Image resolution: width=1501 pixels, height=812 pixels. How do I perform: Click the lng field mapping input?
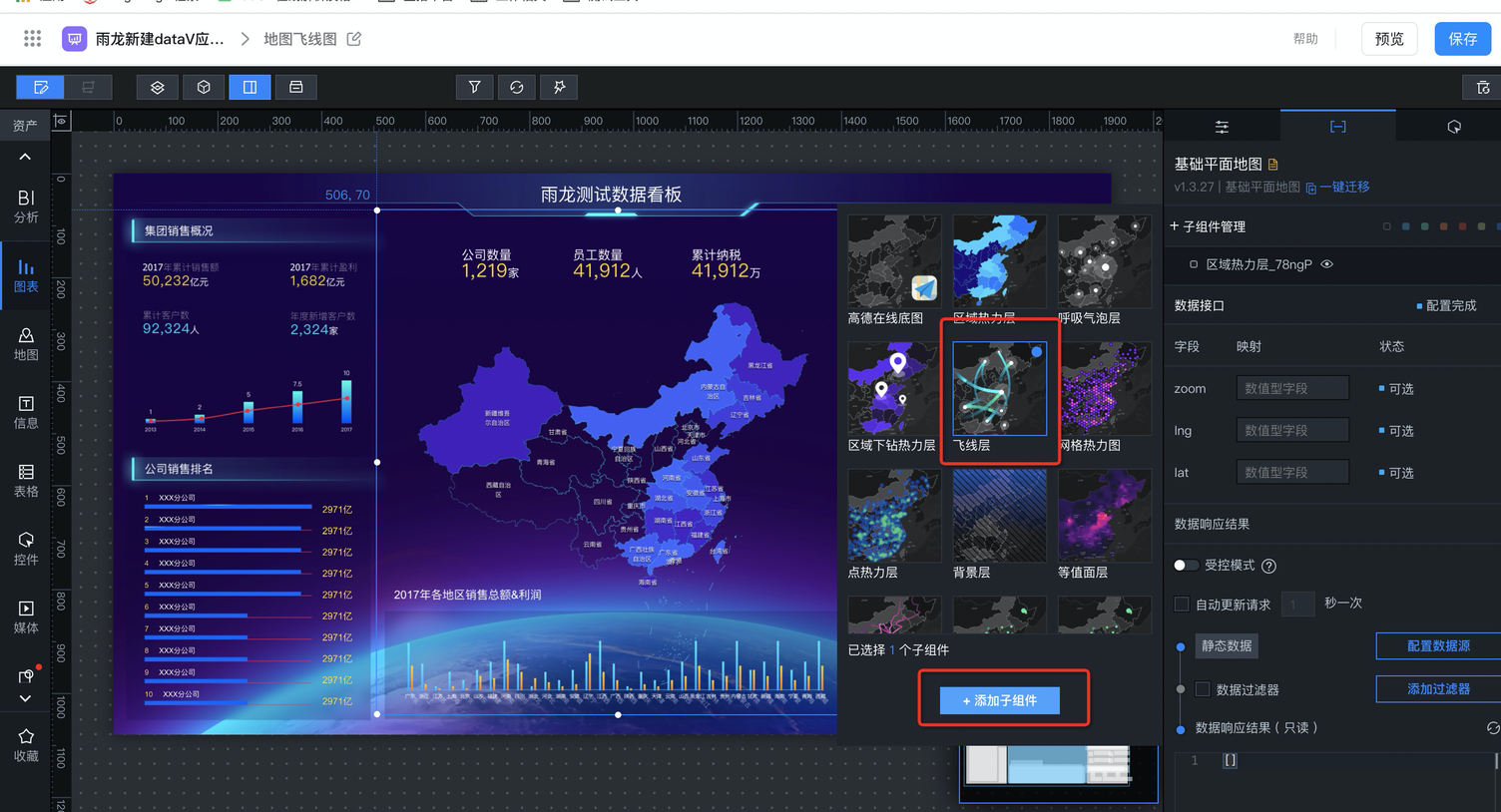tap(1292, 430)
